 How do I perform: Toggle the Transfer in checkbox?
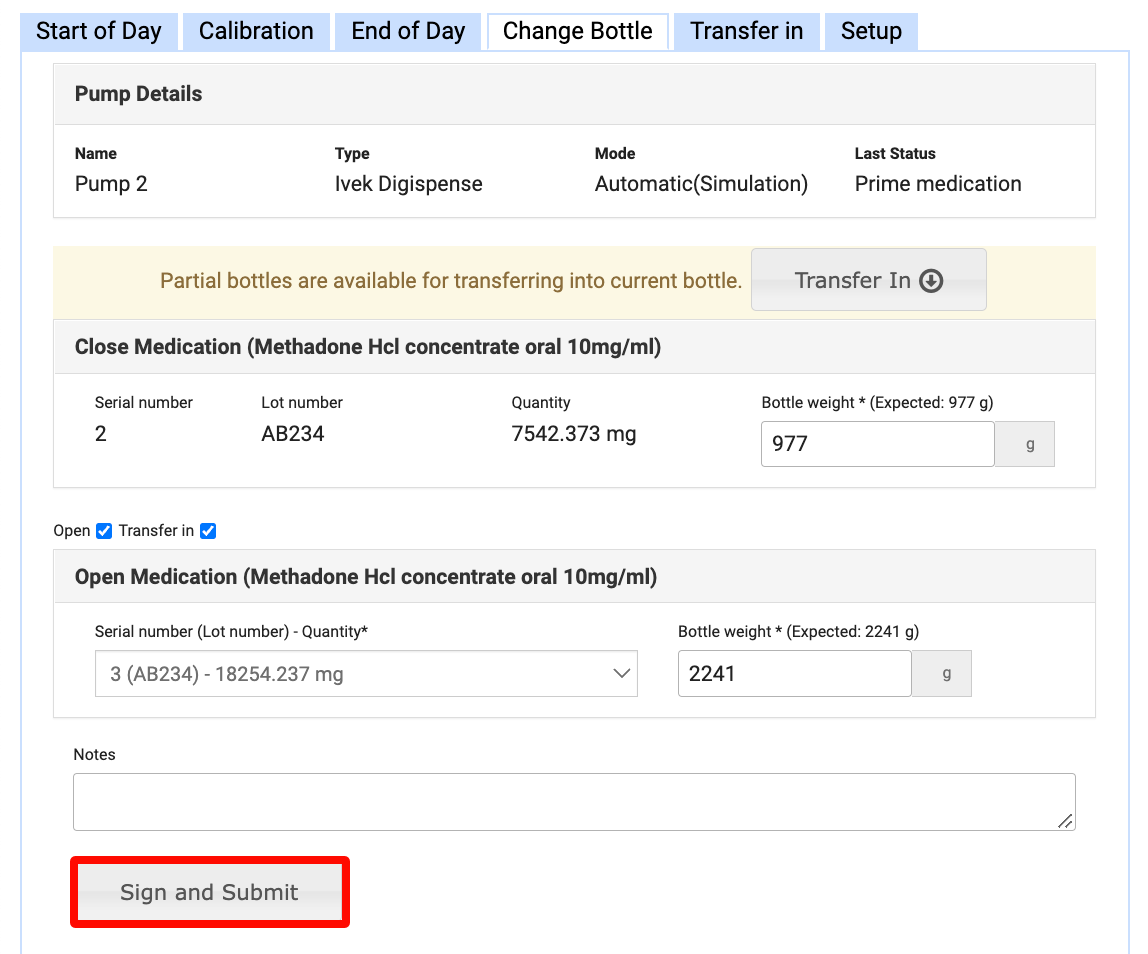[x=208, y=531]
